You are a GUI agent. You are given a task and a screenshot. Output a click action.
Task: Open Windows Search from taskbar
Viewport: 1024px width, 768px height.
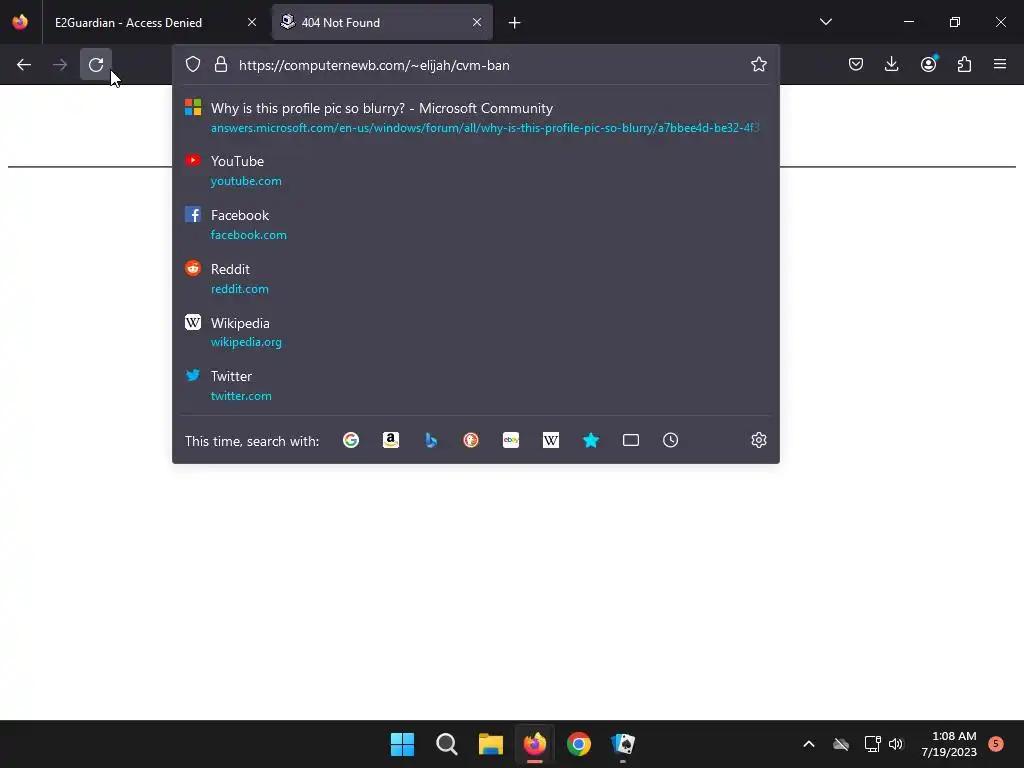(x=447, y=744)
